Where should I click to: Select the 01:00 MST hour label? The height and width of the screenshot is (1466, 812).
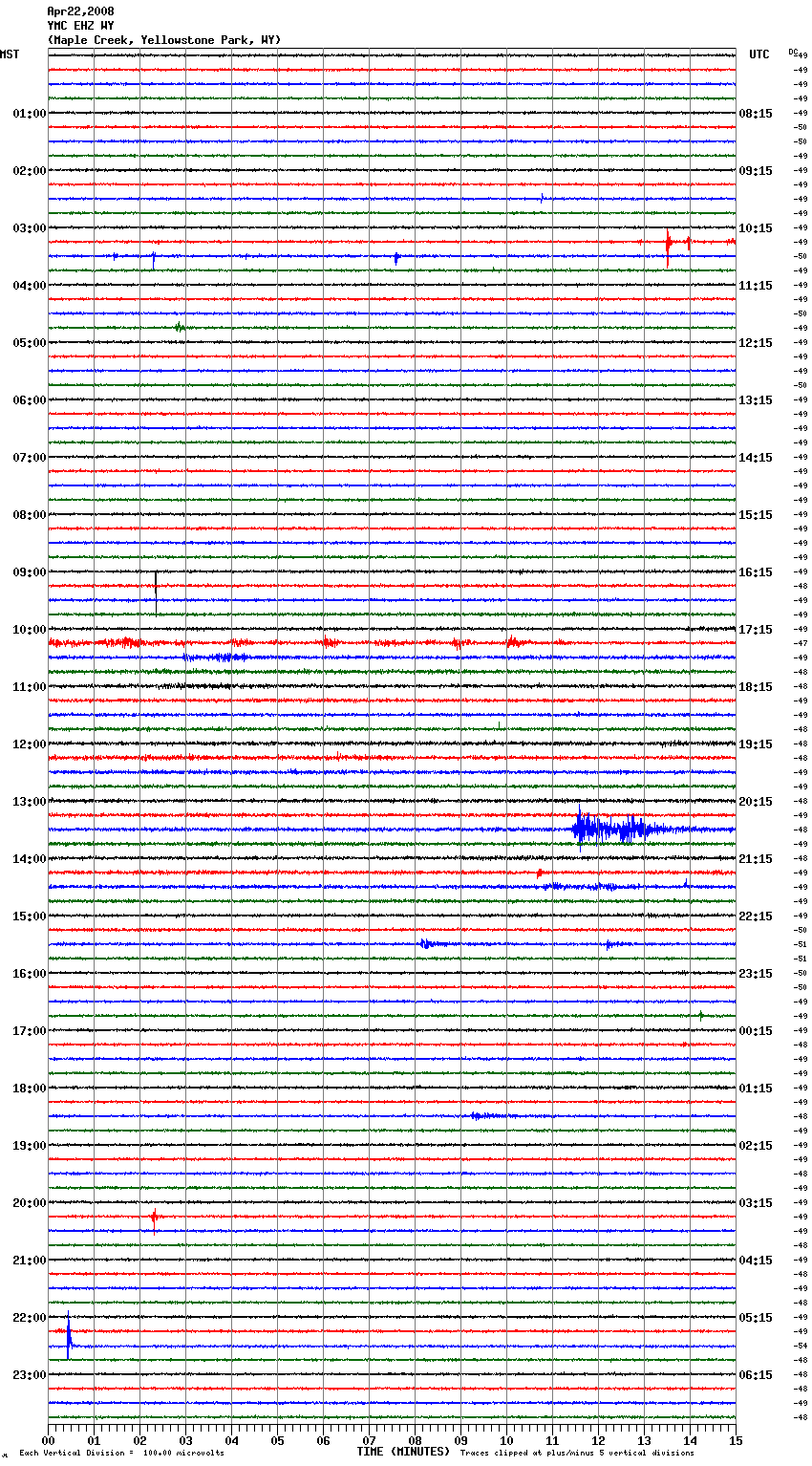click(x=30, y=114)
